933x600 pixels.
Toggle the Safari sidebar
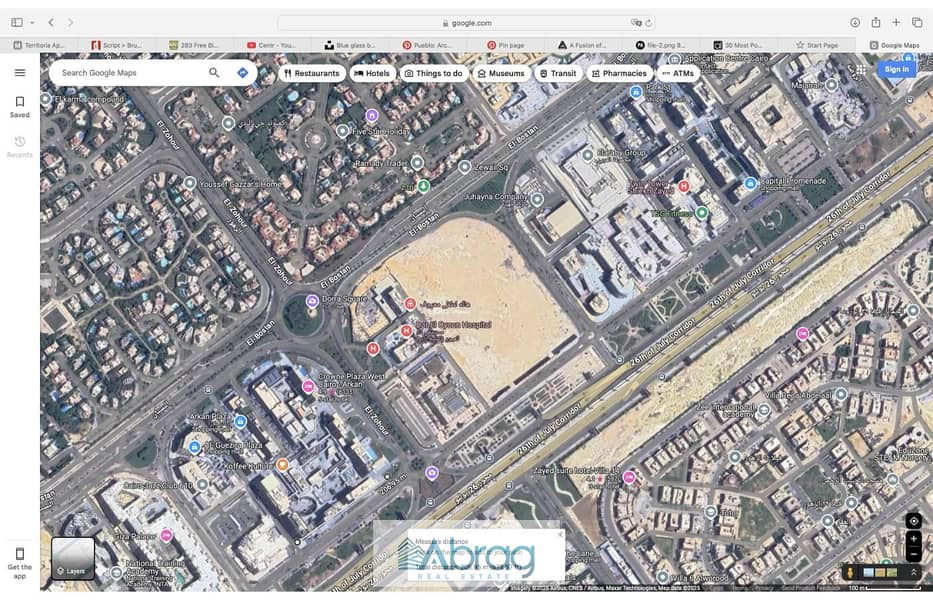coord(17,22)
